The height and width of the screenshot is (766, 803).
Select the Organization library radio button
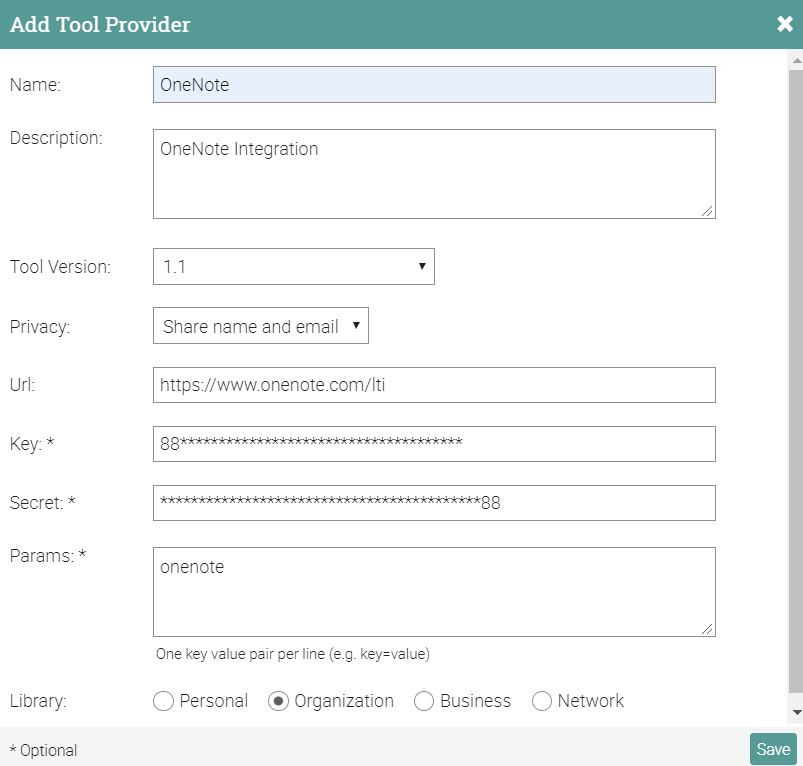pyautogui.click(x=278, y=701)
